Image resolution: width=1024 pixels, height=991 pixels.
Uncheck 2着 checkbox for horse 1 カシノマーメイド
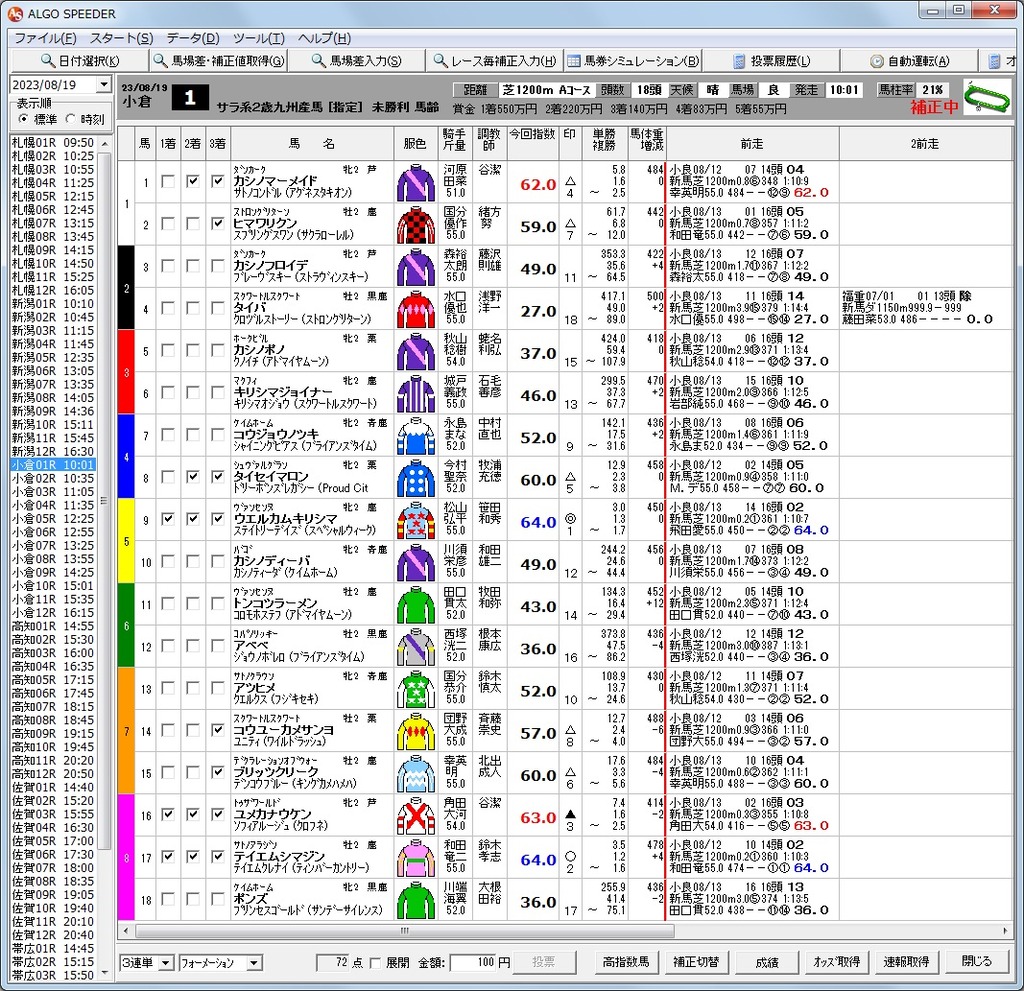click(192, 182)
